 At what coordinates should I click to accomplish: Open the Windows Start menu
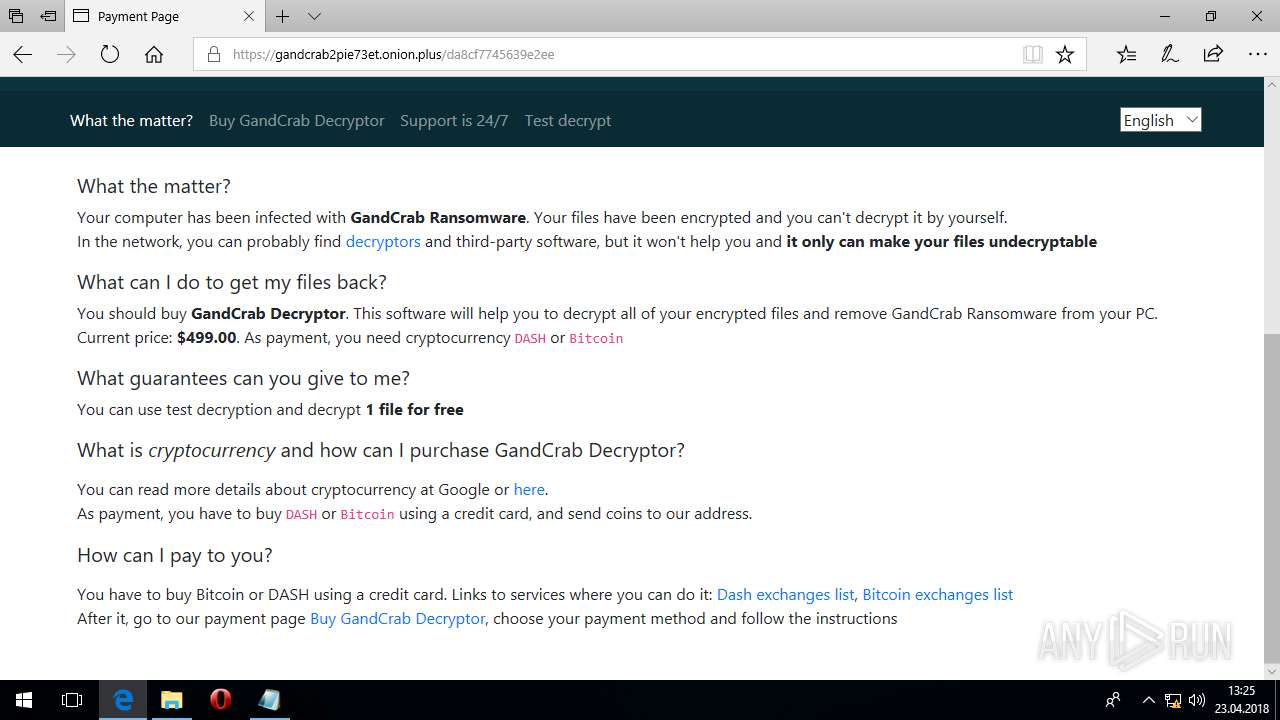[x=24, y=700]
